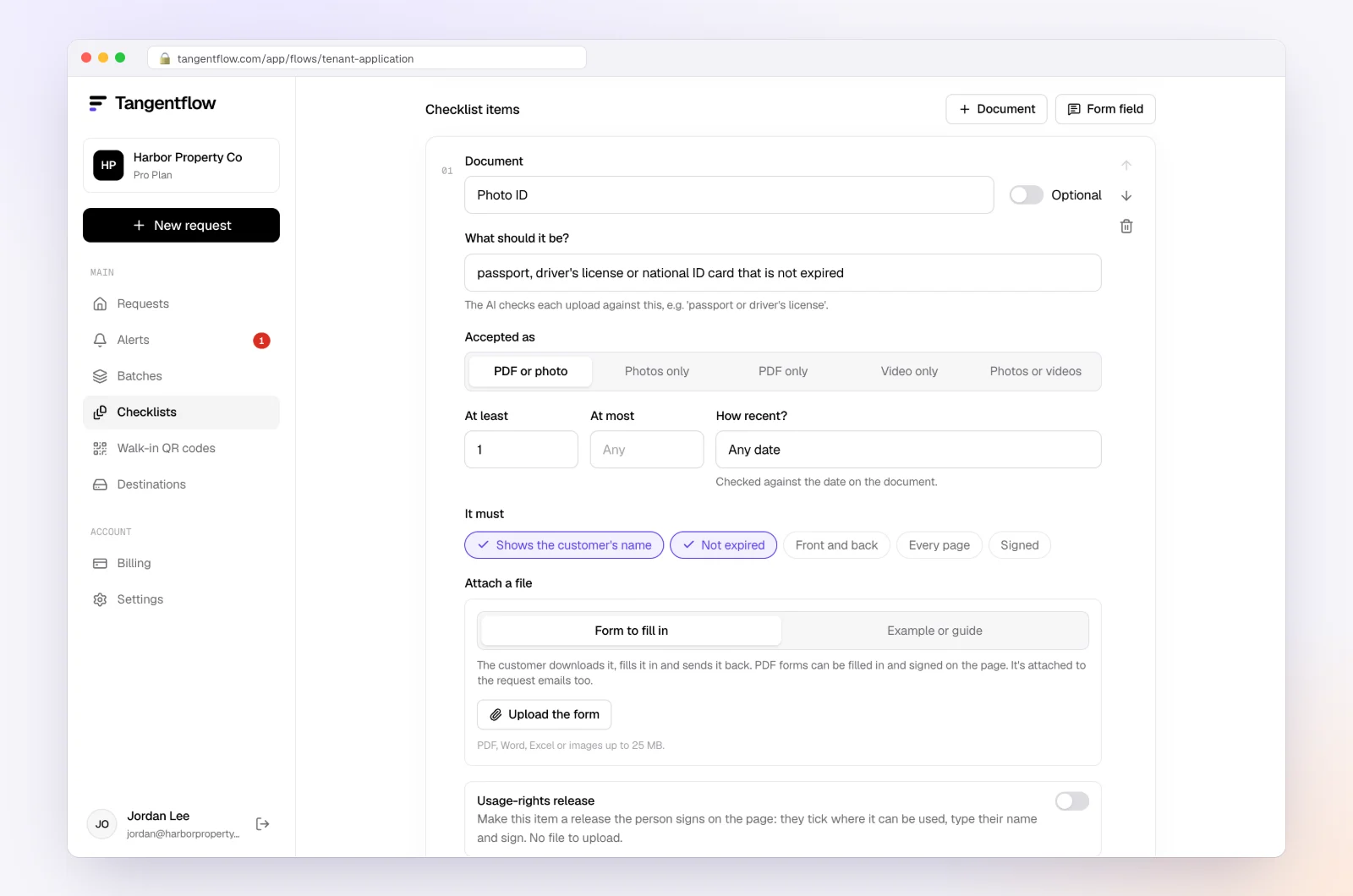
Task: Select the Checklists sidebar icon
Action: pos(100,412)
